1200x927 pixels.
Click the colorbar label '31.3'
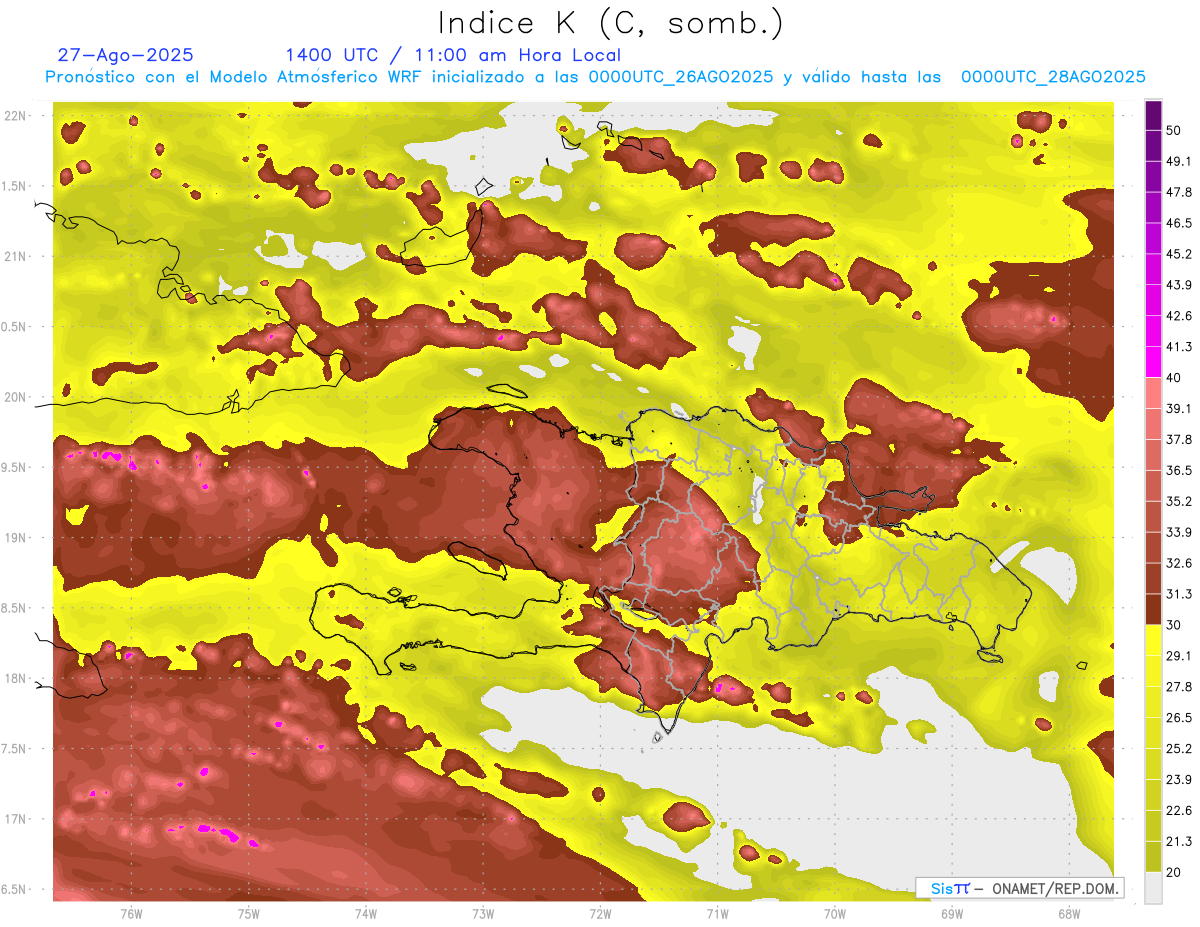click(x=1179, y=594)
